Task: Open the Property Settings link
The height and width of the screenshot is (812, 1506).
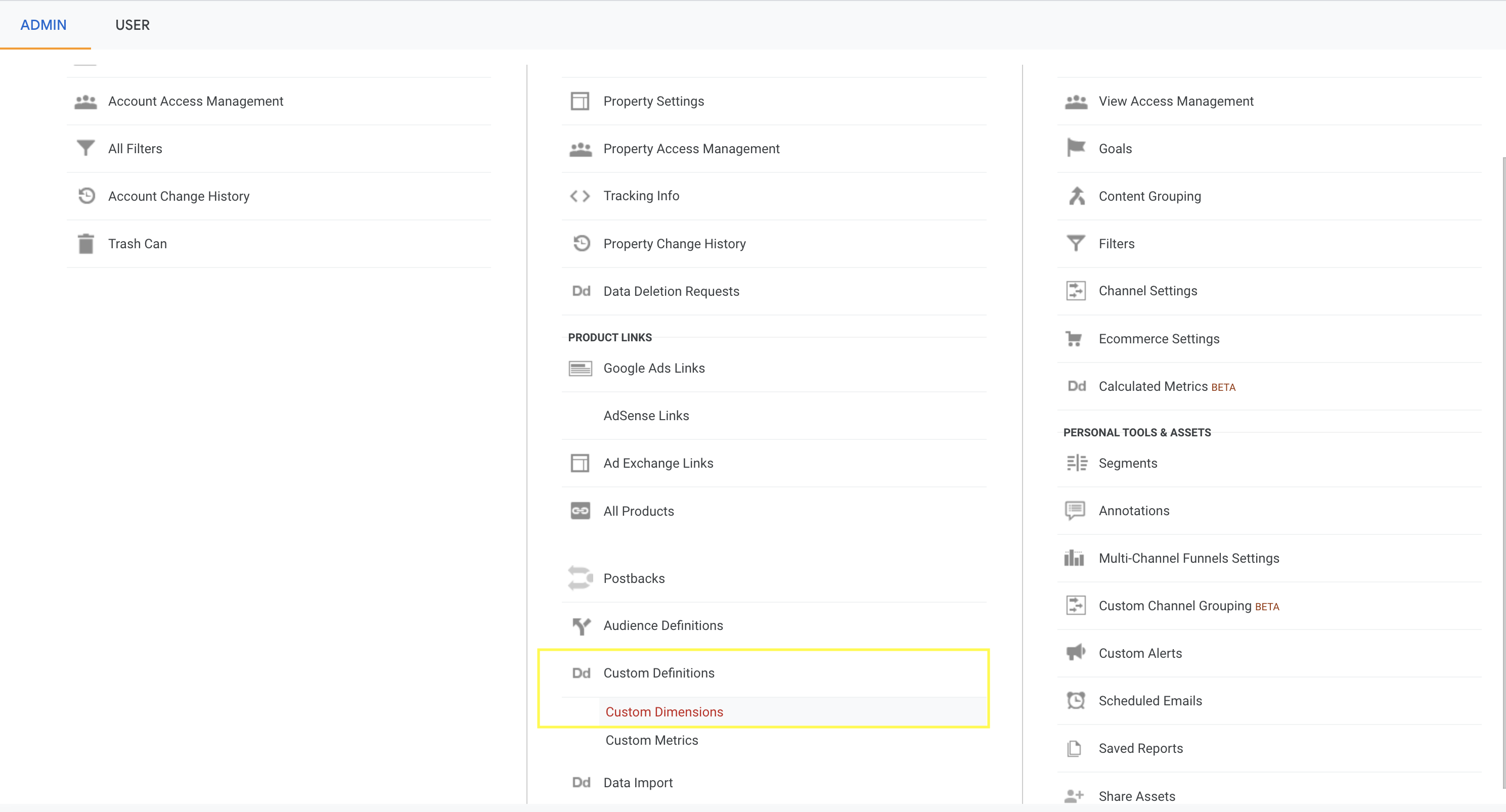Action: pos(653,102)
